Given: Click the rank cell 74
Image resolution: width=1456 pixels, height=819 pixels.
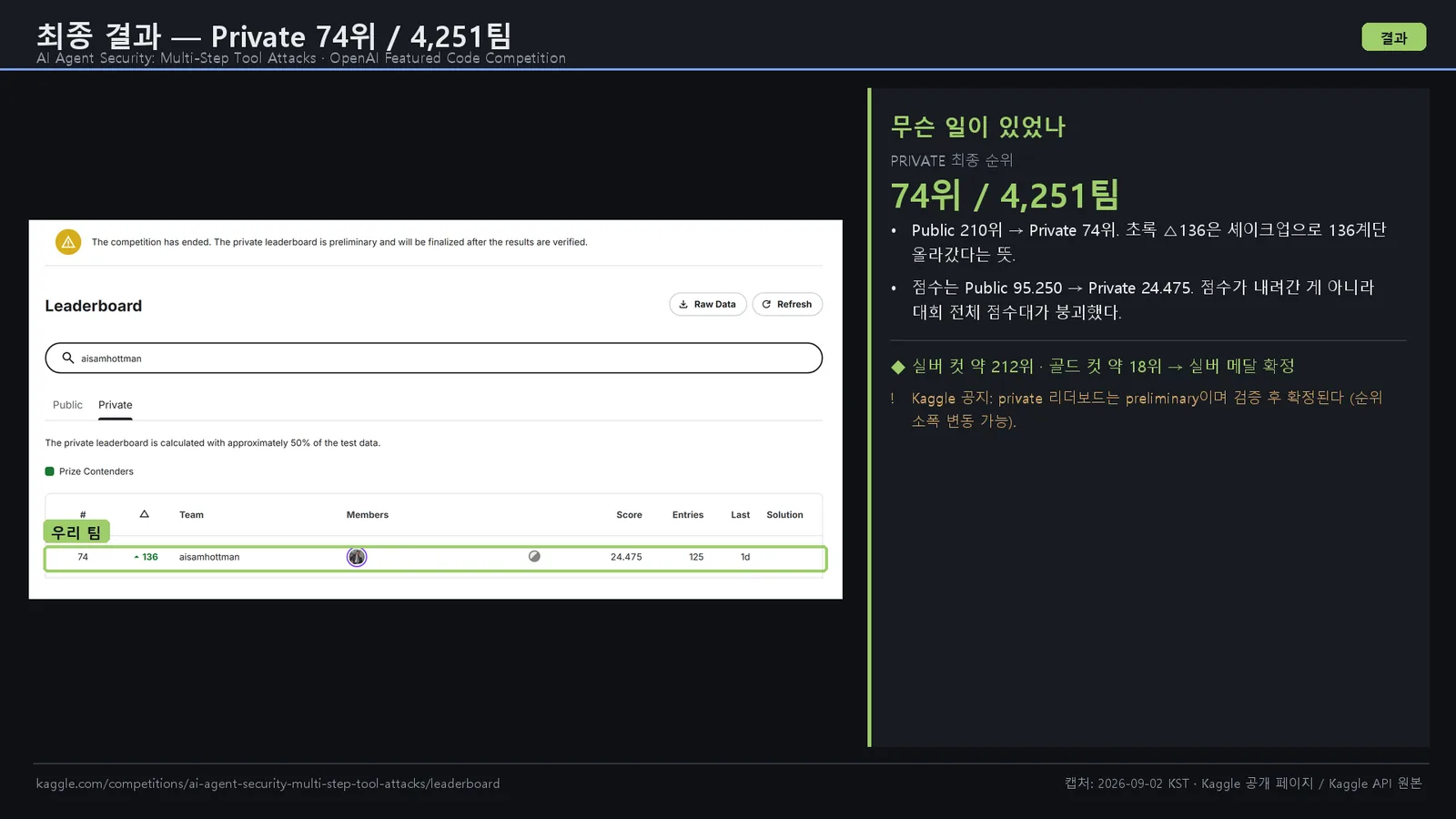Looking at the screenshot, I should coord(83,557).
